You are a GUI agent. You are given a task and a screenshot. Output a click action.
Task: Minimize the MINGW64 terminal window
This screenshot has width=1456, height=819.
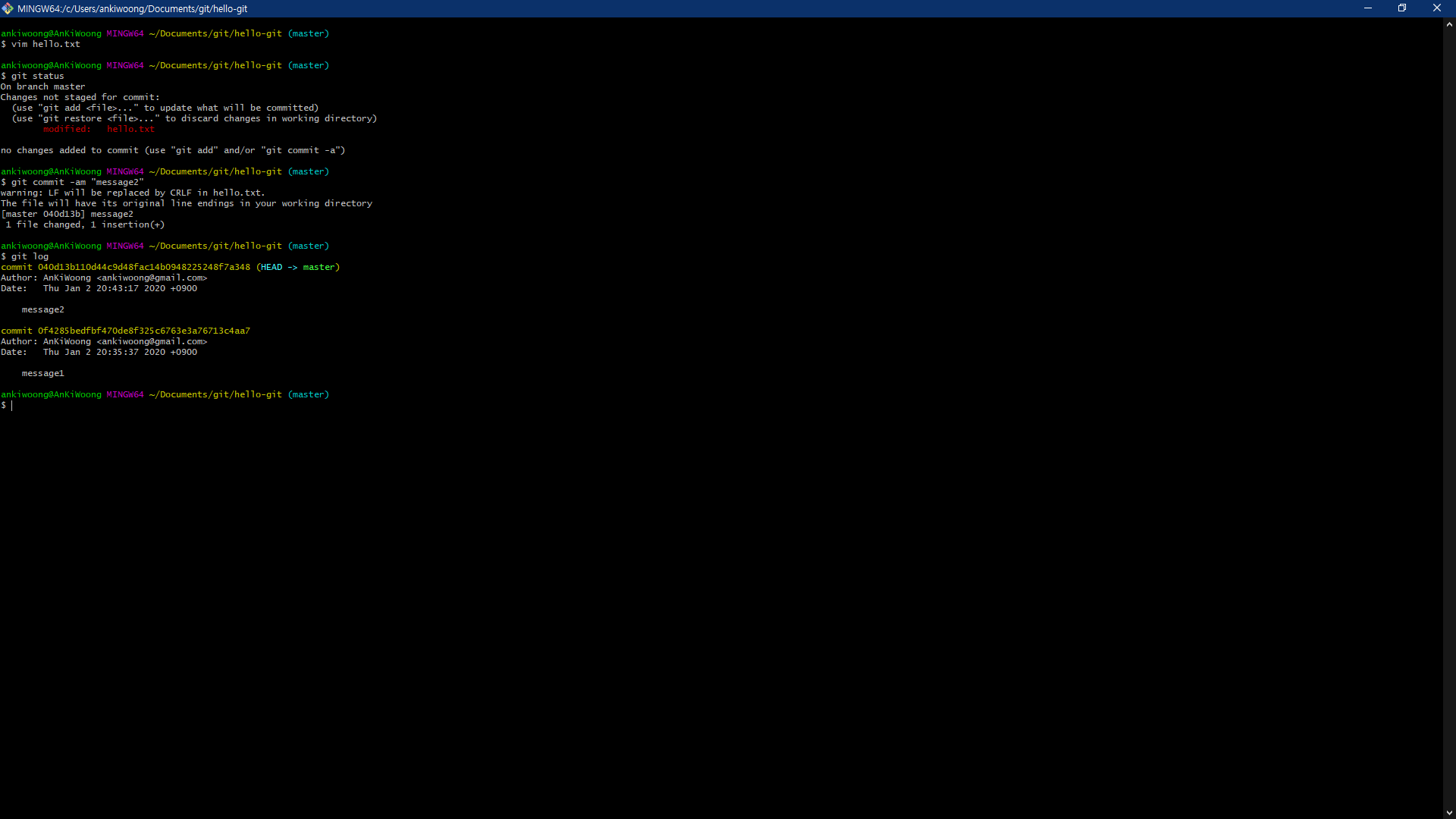coord(1368,8)
